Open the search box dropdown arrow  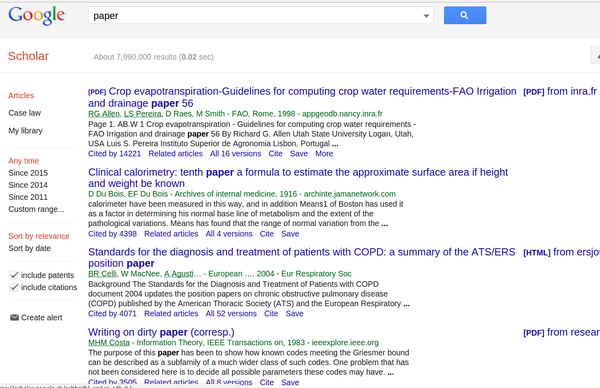coord(426,16)
